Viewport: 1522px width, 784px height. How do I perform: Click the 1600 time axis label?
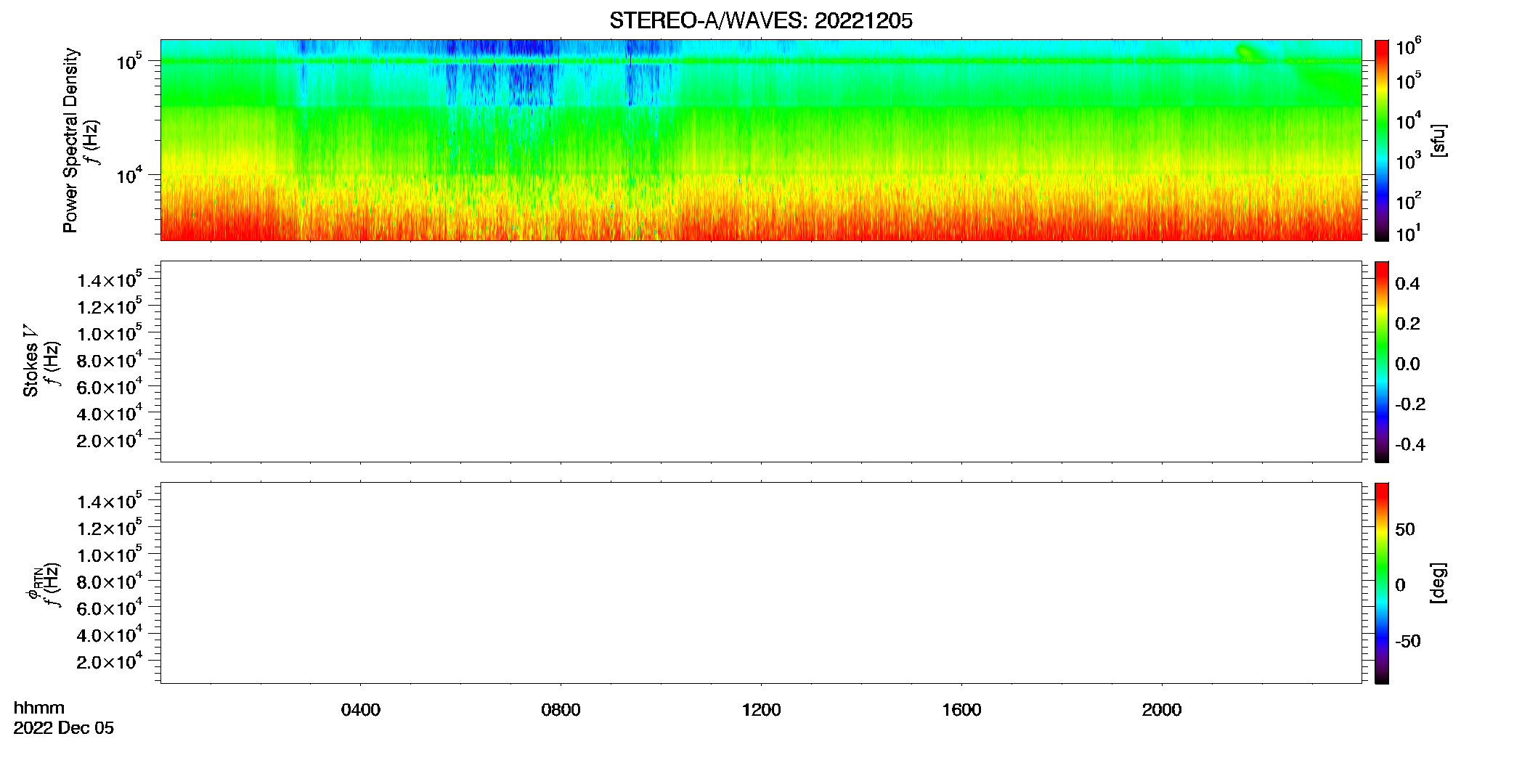[x=961, y=710]
